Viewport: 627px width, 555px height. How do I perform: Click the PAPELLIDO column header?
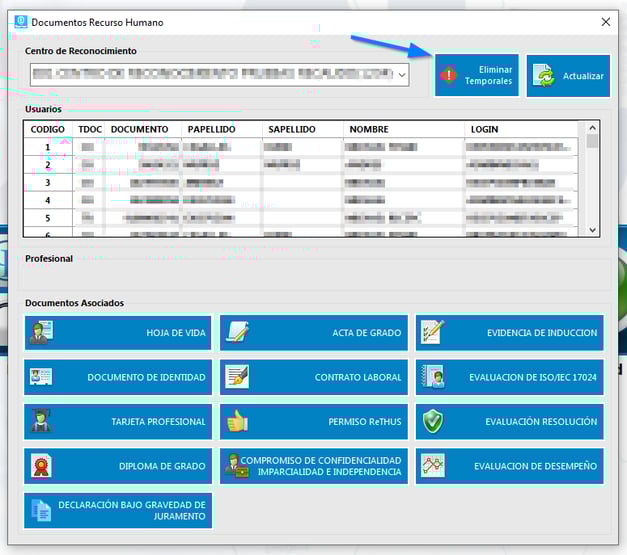(x=211, y=129)
